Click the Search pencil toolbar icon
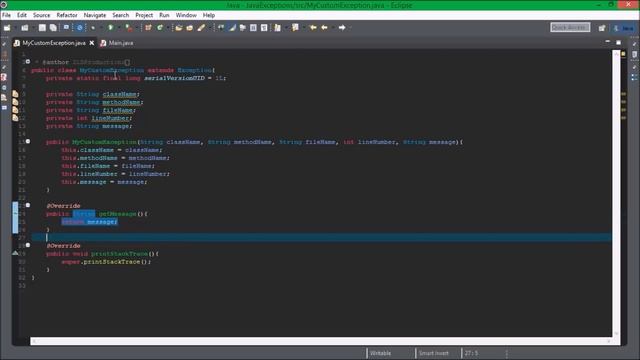Viewport: 640px width, 360px height. 201,28
